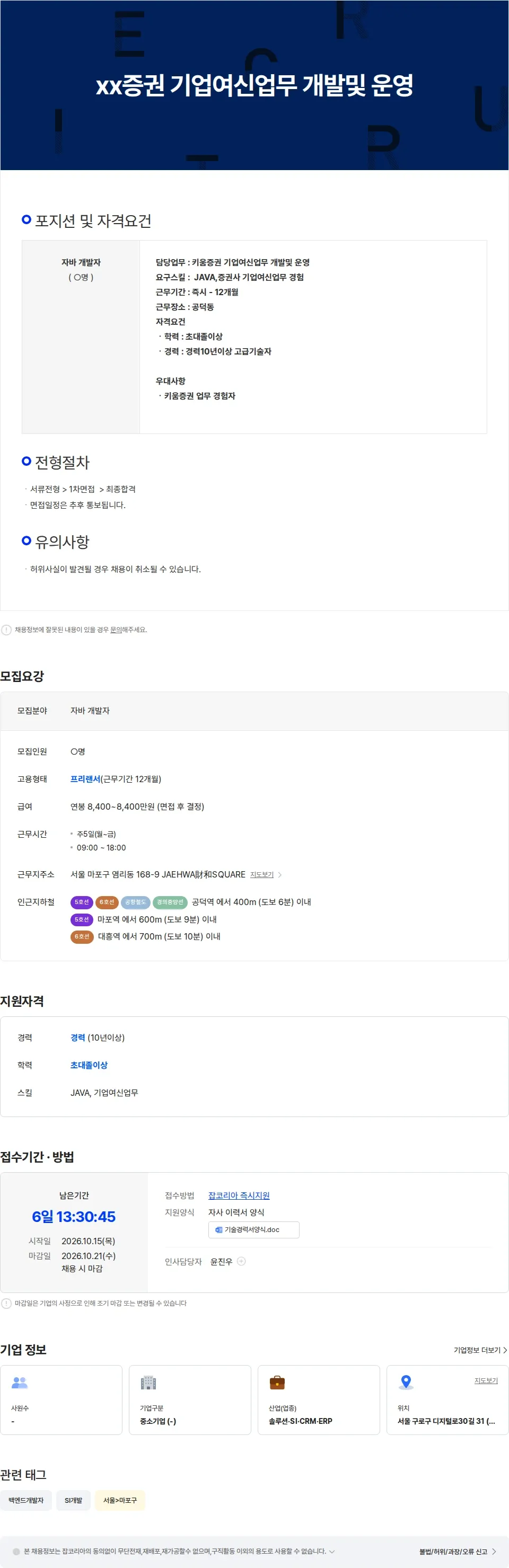Click the 5호선 badge beside 마포역
This screenshot has width=509, height=1568.
(x=82, y=919)
